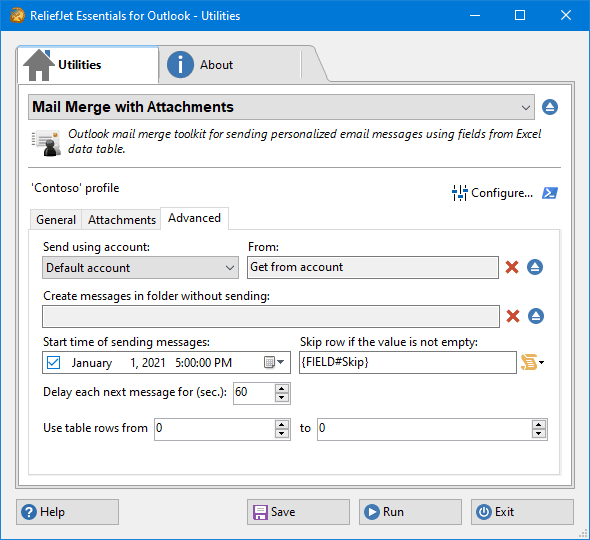Click the mail merge utility icon
590x540 pixels.
47,143
